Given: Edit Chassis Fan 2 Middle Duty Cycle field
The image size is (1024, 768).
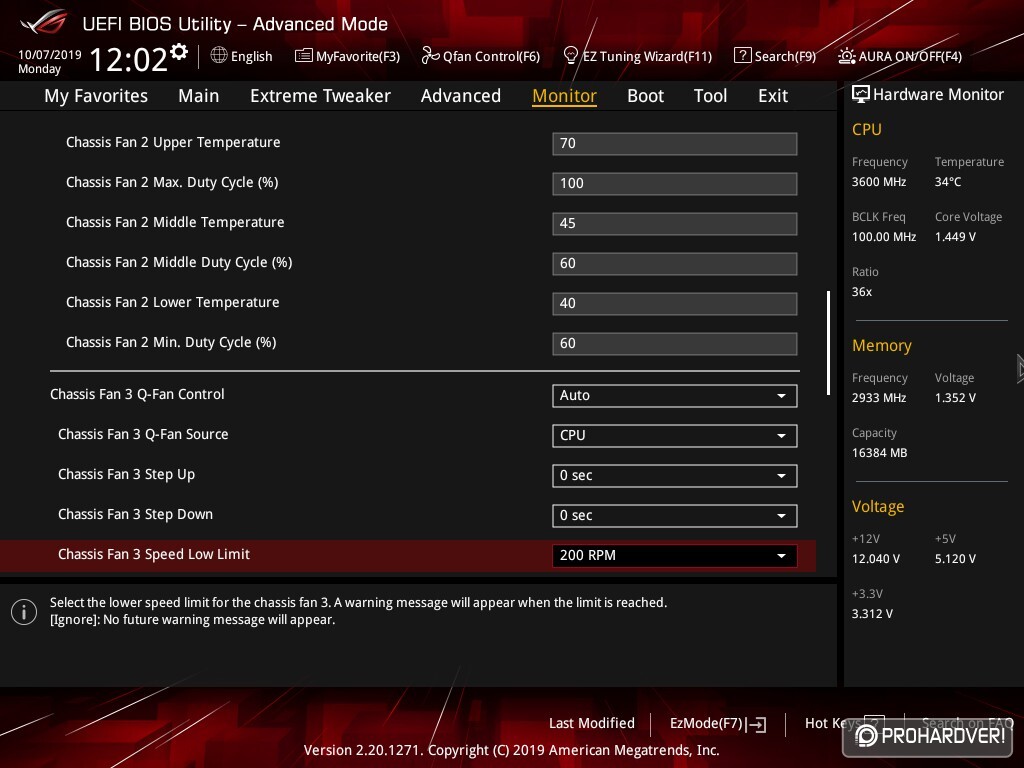Looking at the screenshot, I should pyautogui.click(x=675, y=263).
